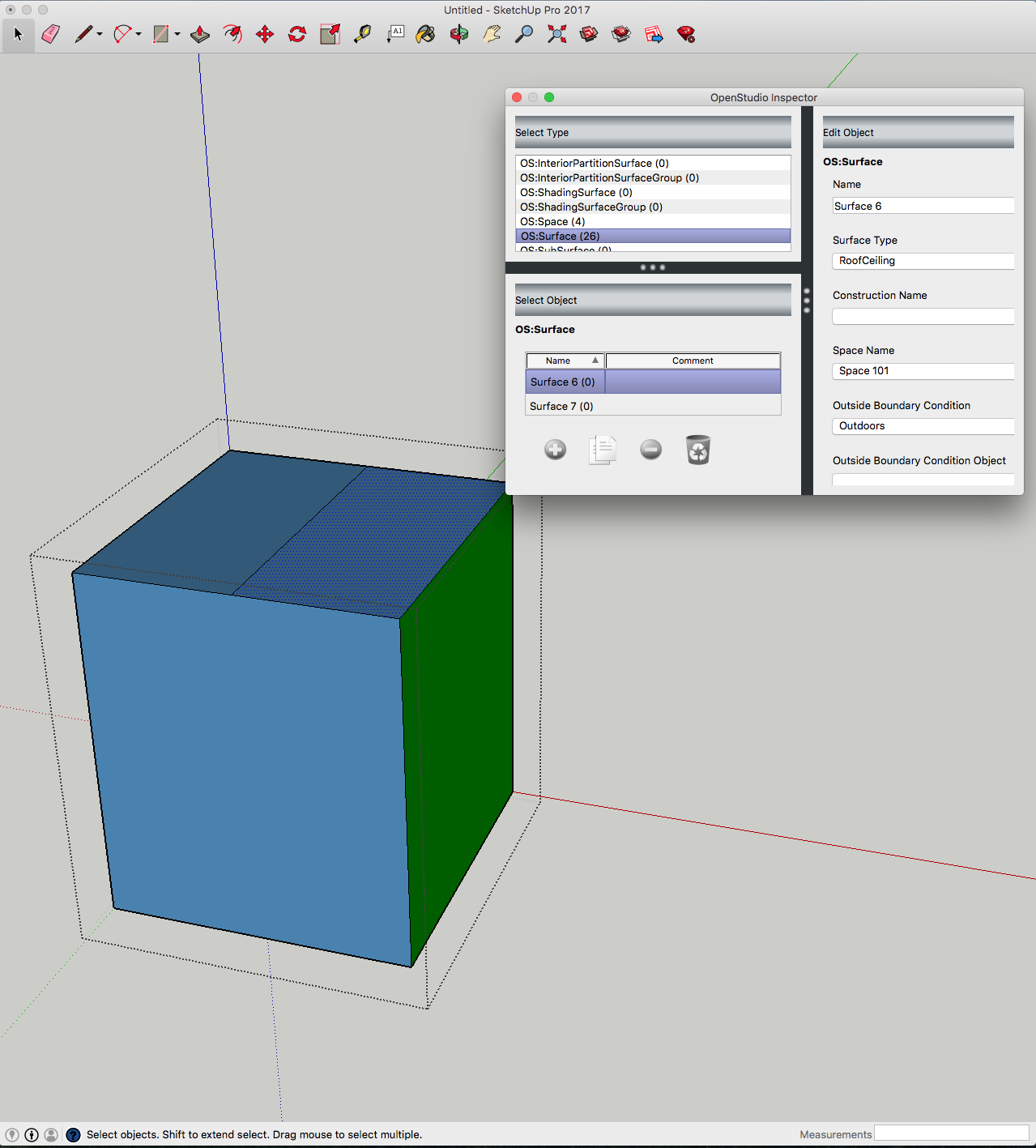Expand the Rectangle tool options arrow
Screen dimensions: 1036x1148
tap(177, 34)
